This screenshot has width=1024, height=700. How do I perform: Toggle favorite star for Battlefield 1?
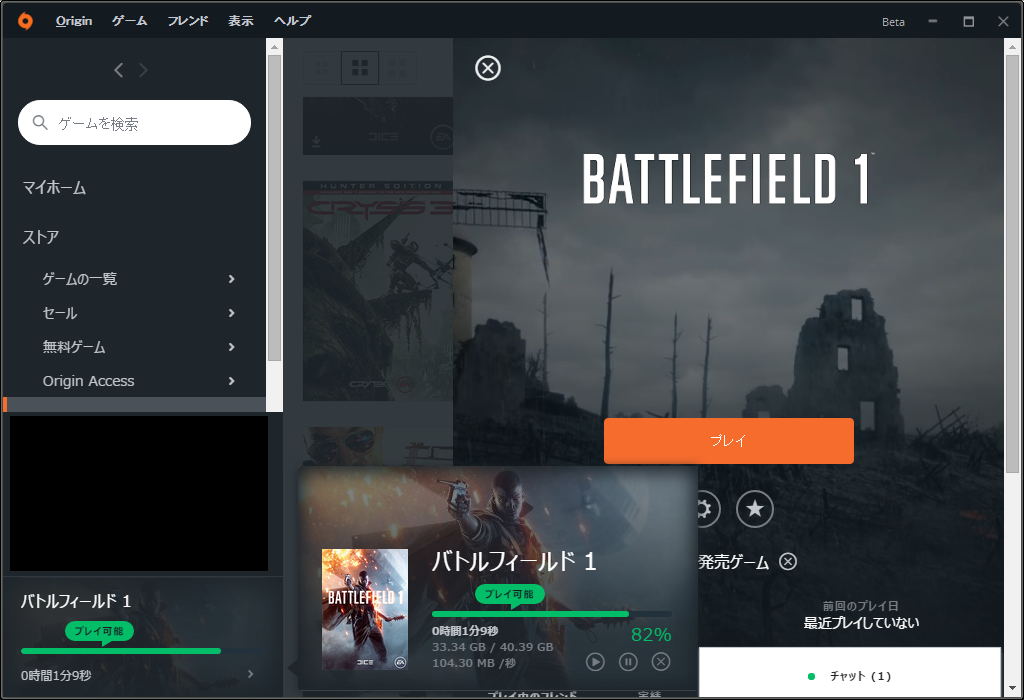click(x=755, y=509)
